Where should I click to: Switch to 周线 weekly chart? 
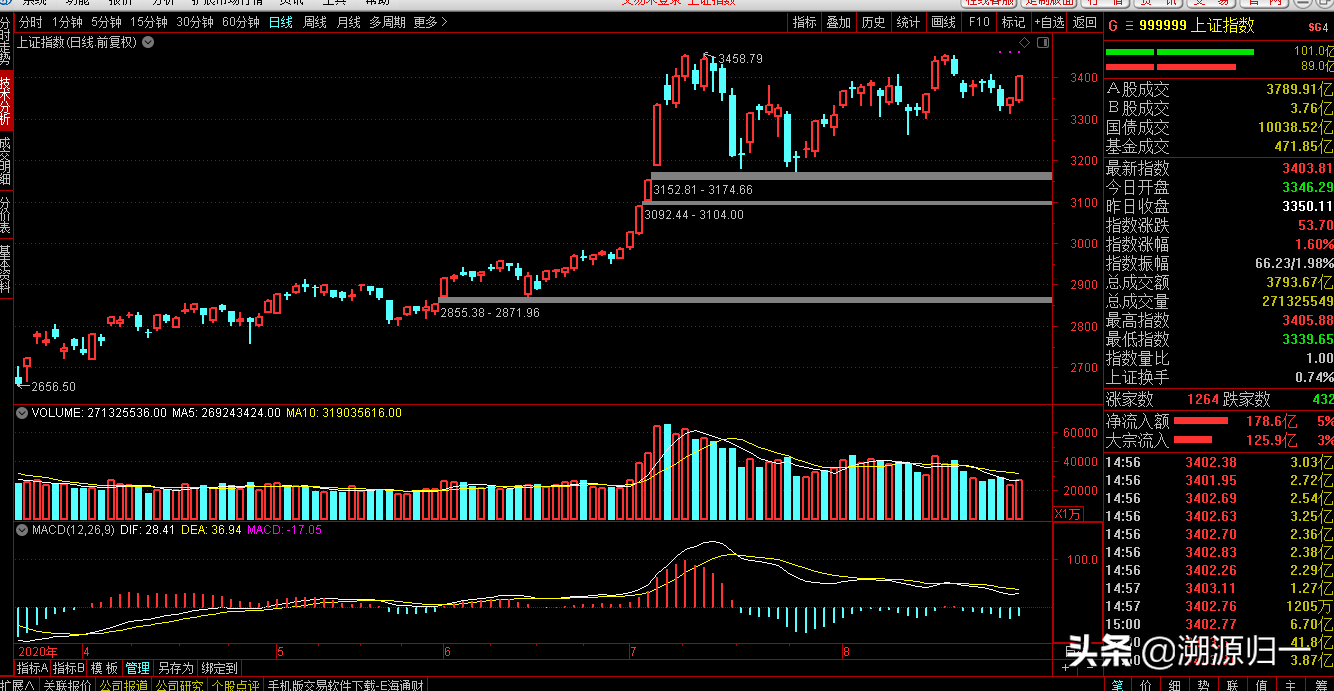[315, 22]
